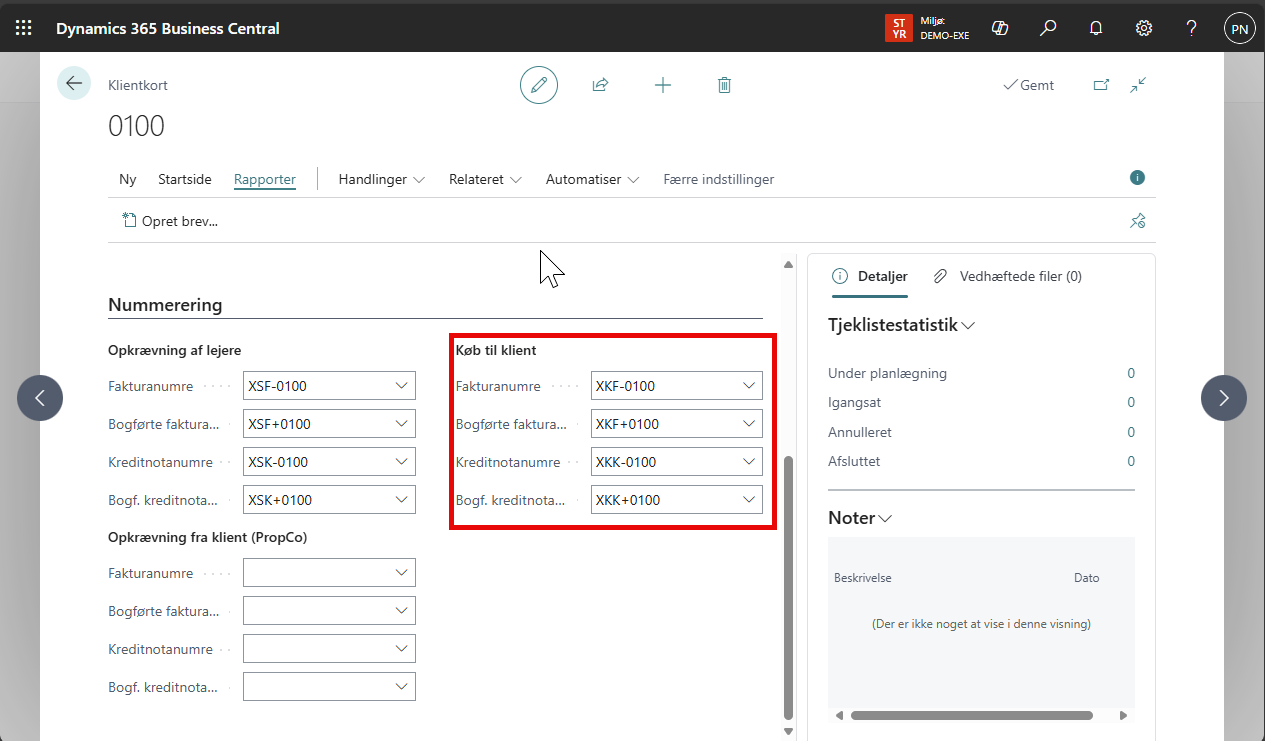Image resolution: width=1265 pixels, height=741 pixels.
Task: Click Færre indstillinger link
Action: (718, 179)
